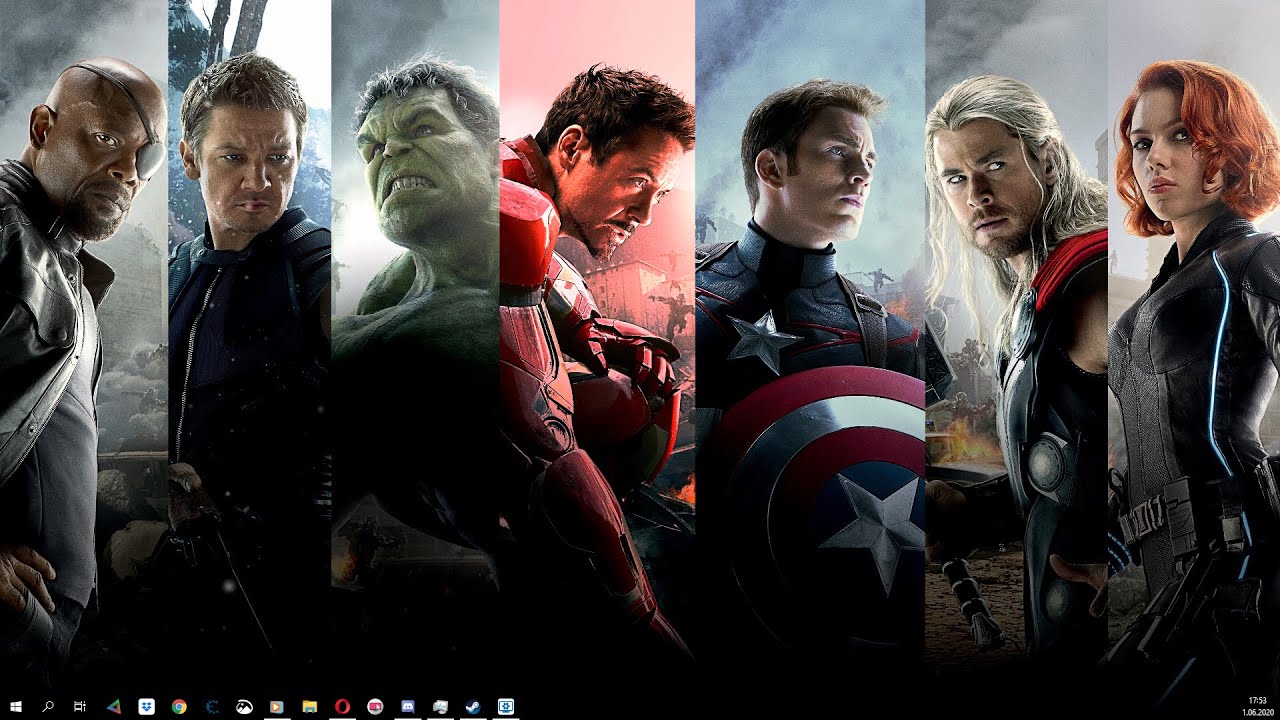Image resolution: width=1280 pixels, height=720 pixels.
Task: Open File Explorer from the taskbar
Action: pyautogui.click(x=310, y=706)
